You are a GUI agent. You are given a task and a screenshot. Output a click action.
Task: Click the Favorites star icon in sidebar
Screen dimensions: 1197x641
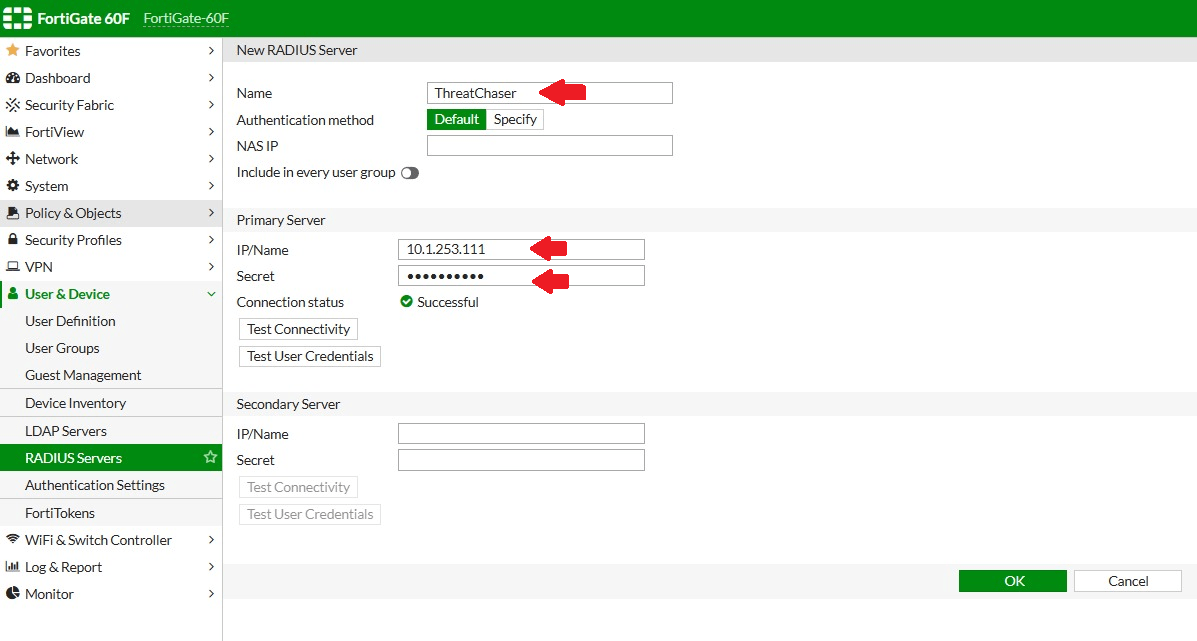tap(13, 51)
